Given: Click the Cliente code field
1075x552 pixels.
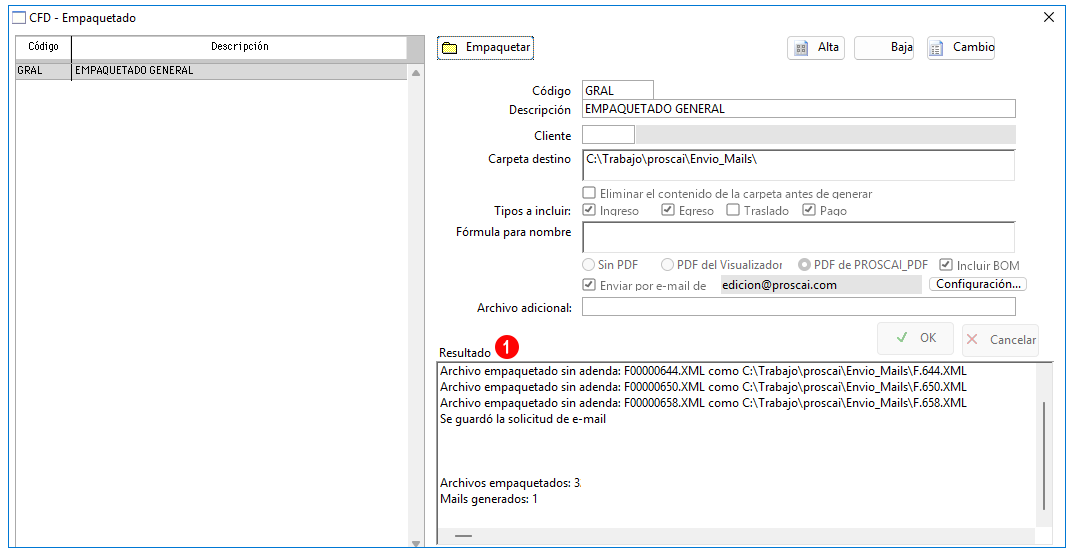Looking at the screenshot, I should point(608,134).
